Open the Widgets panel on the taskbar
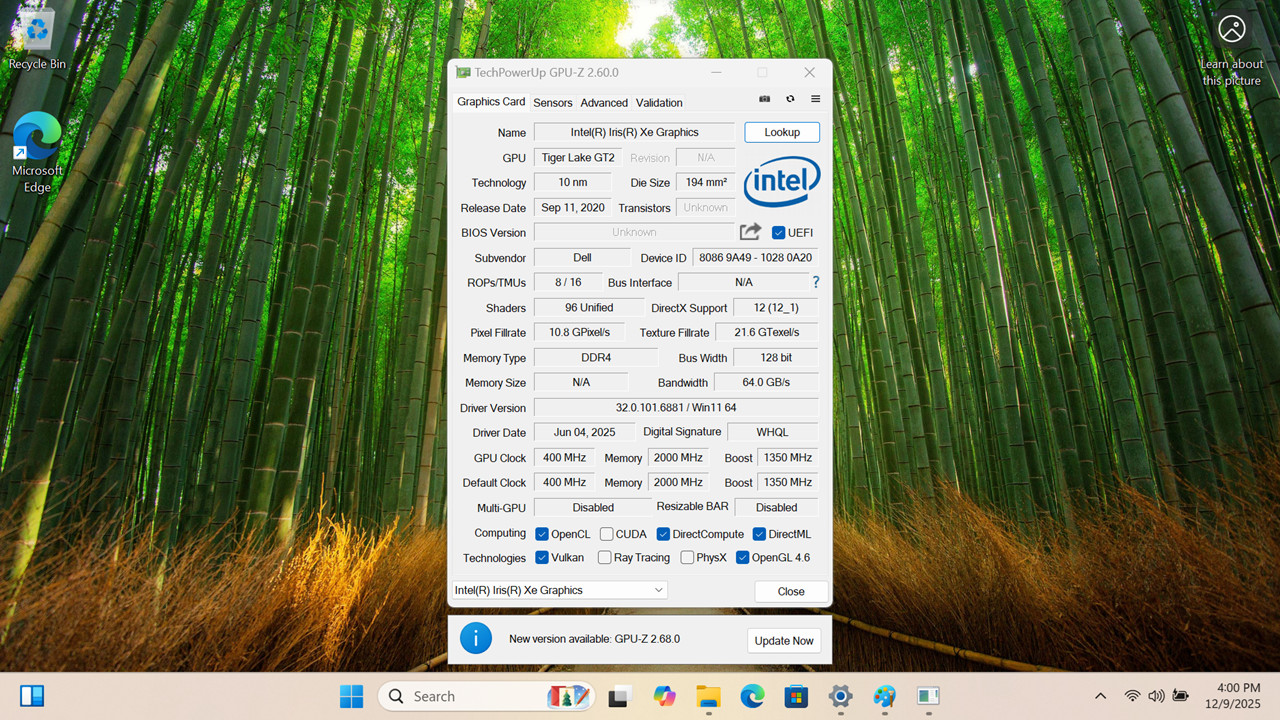The height and width of the screenshot is (720, 1280). coord(32,696)
